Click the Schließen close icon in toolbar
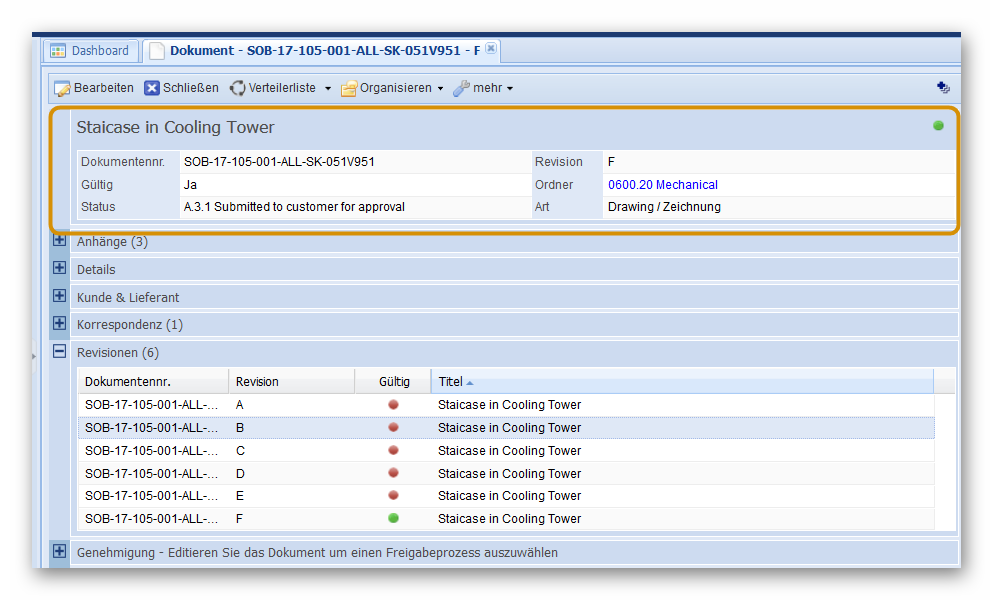This screenshot has height=600, width=993. pos(152,88)
